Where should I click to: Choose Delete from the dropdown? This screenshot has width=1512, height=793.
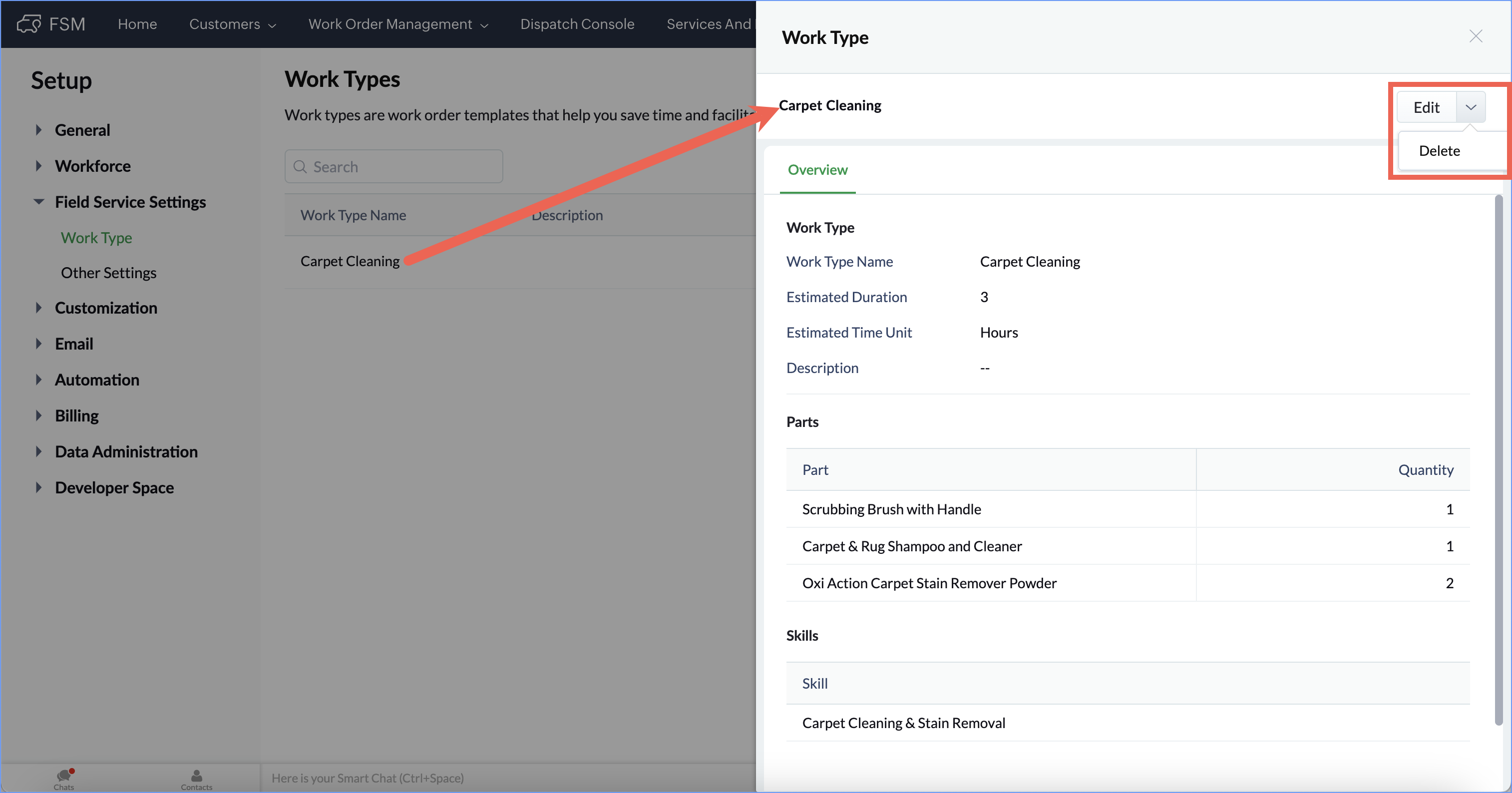click(1439, 151)
